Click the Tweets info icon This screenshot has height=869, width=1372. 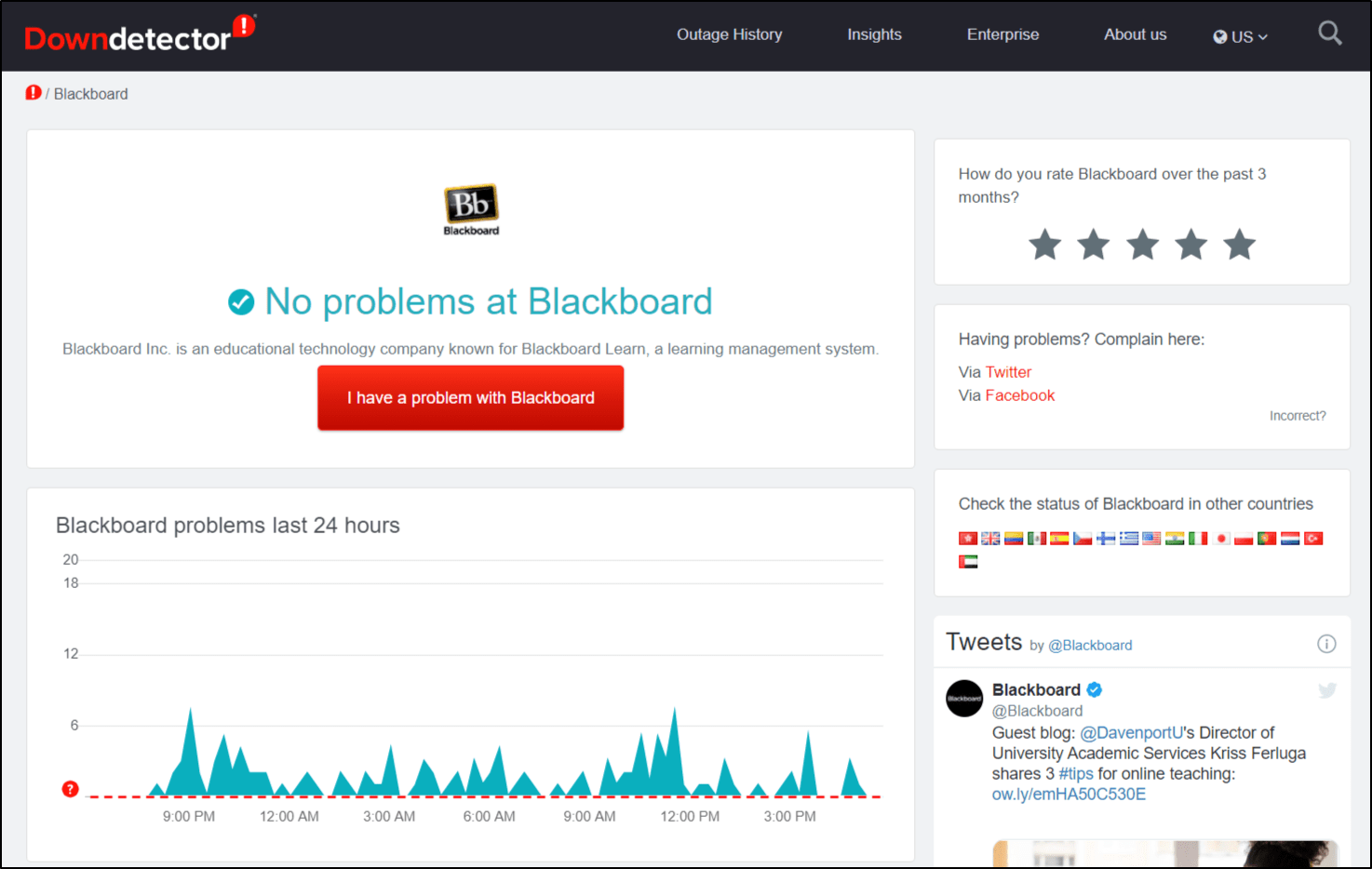point(1326,644)
